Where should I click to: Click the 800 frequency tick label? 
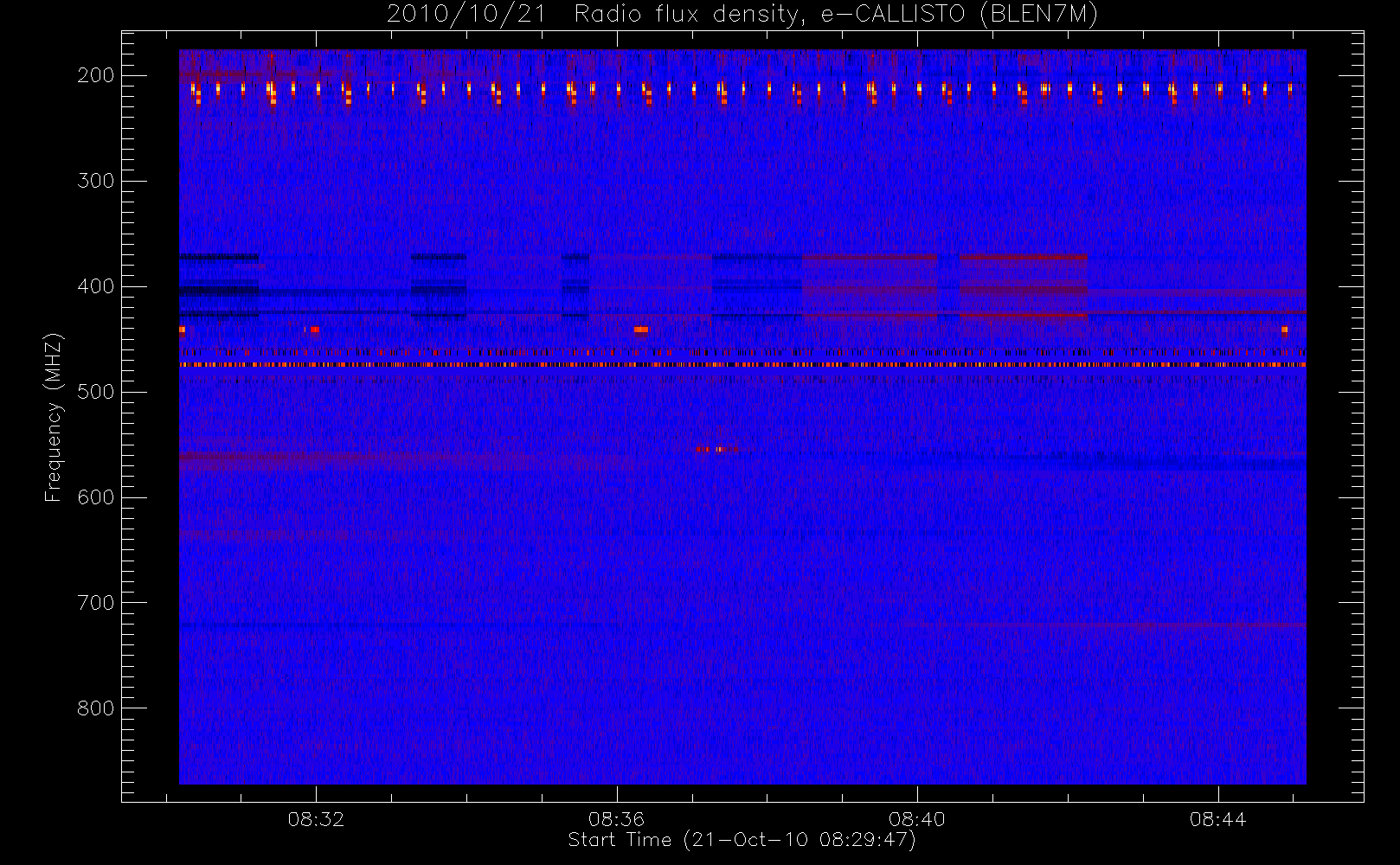(95, 708)
